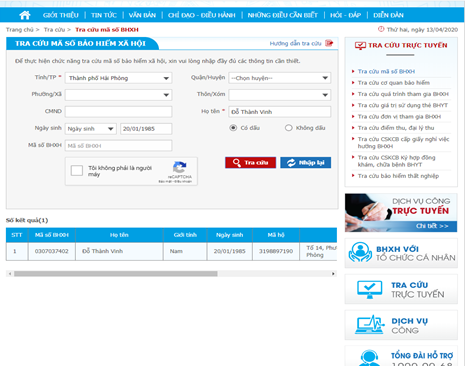Open the search guide icon beside Hướng dẫn tra cứu

click(329, 43)
